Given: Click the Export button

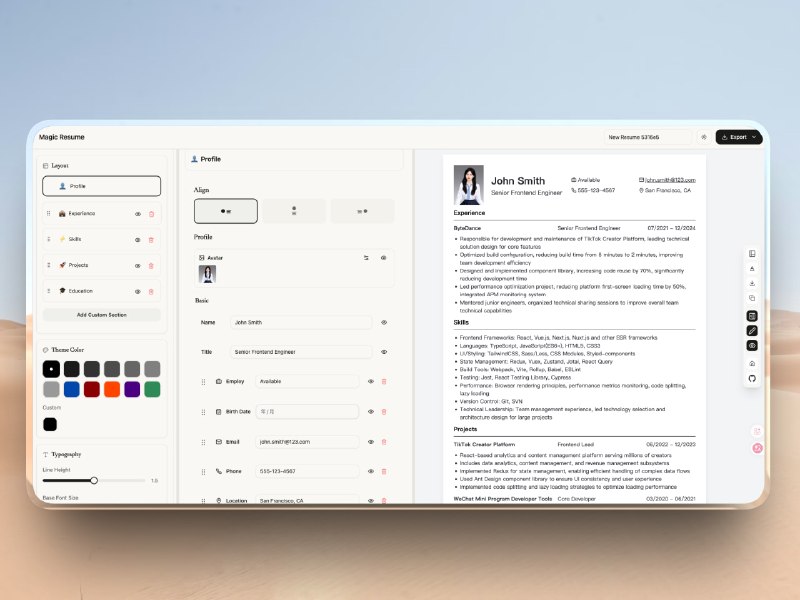Looking at the screenshot, I should 738,137.
